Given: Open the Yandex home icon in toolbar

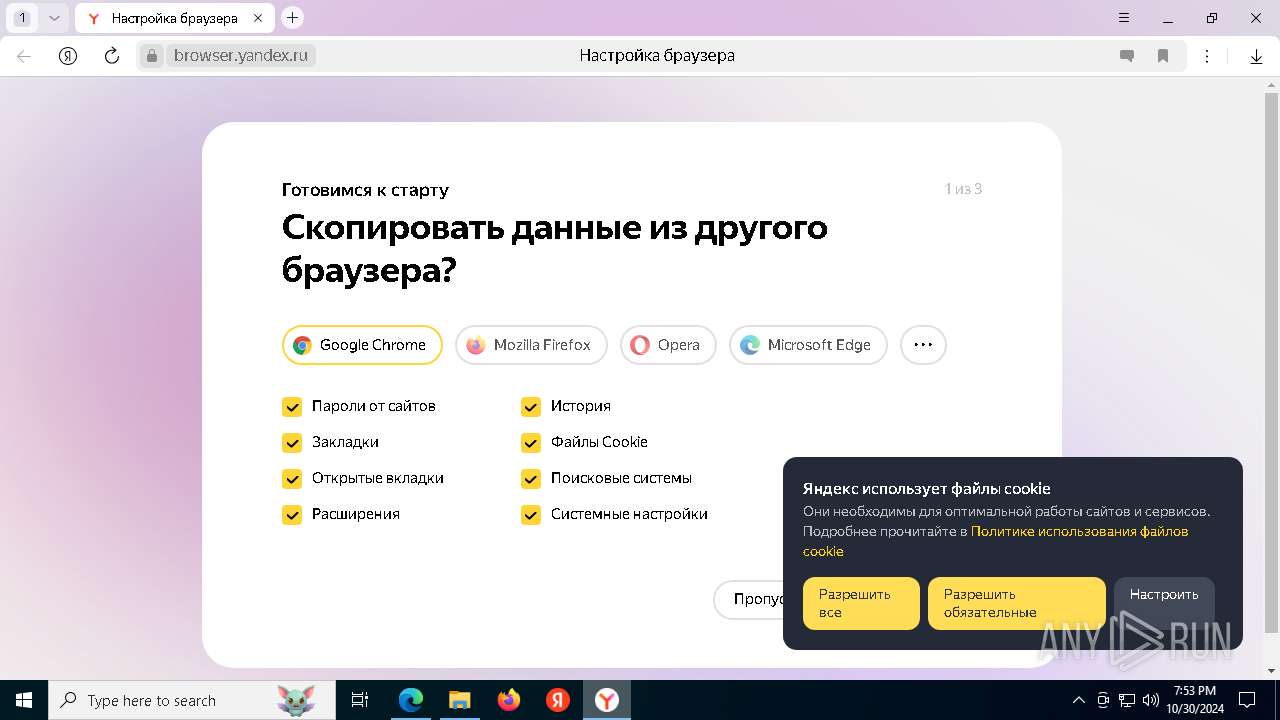Looking at the screenshot, I should tap(68, 56).
